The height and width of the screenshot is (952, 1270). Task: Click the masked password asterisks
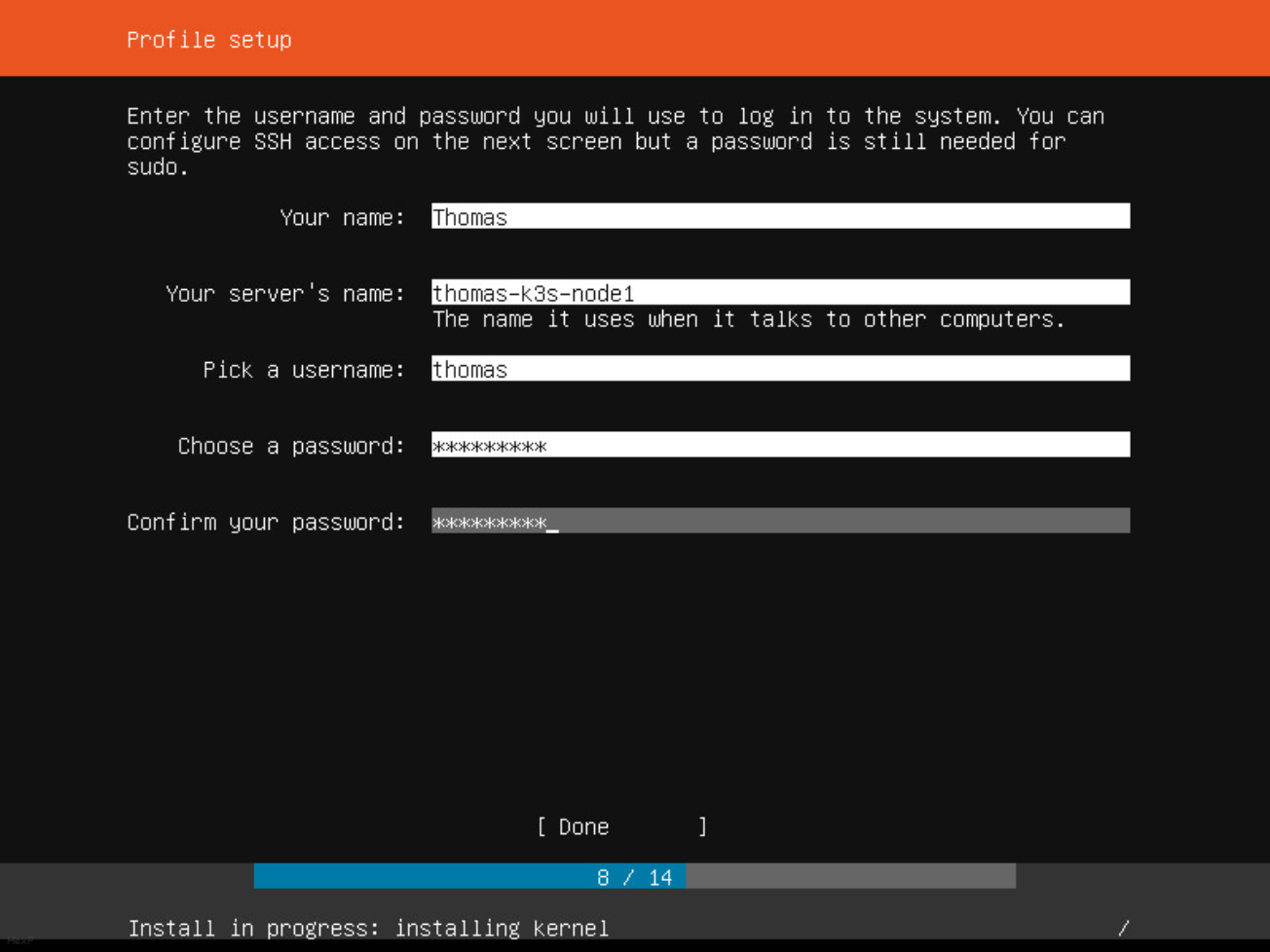tap(487, 445)
